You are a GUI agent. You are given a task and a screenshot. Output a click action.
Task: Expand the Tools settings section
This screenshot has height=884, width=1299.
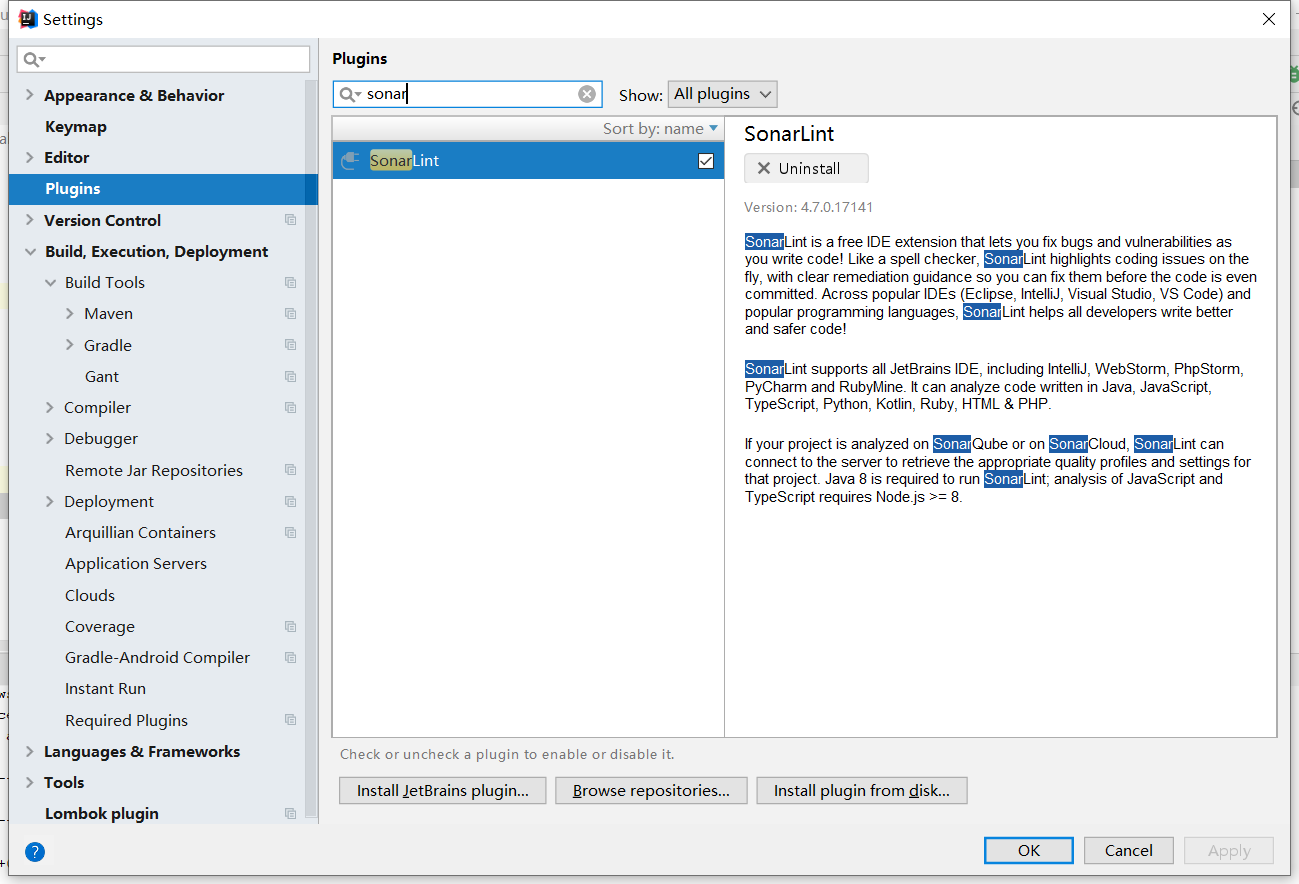tap(30, 782)
